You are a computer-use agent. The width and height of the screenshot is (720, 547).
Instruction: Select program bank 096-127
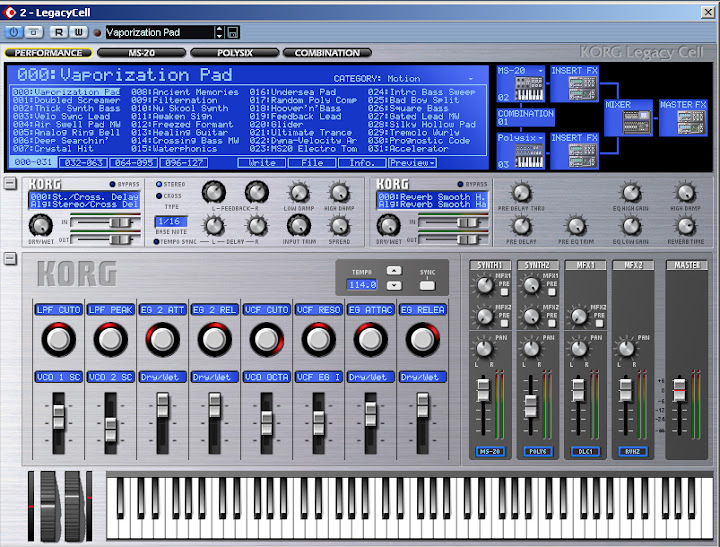(x=183, y=163)
